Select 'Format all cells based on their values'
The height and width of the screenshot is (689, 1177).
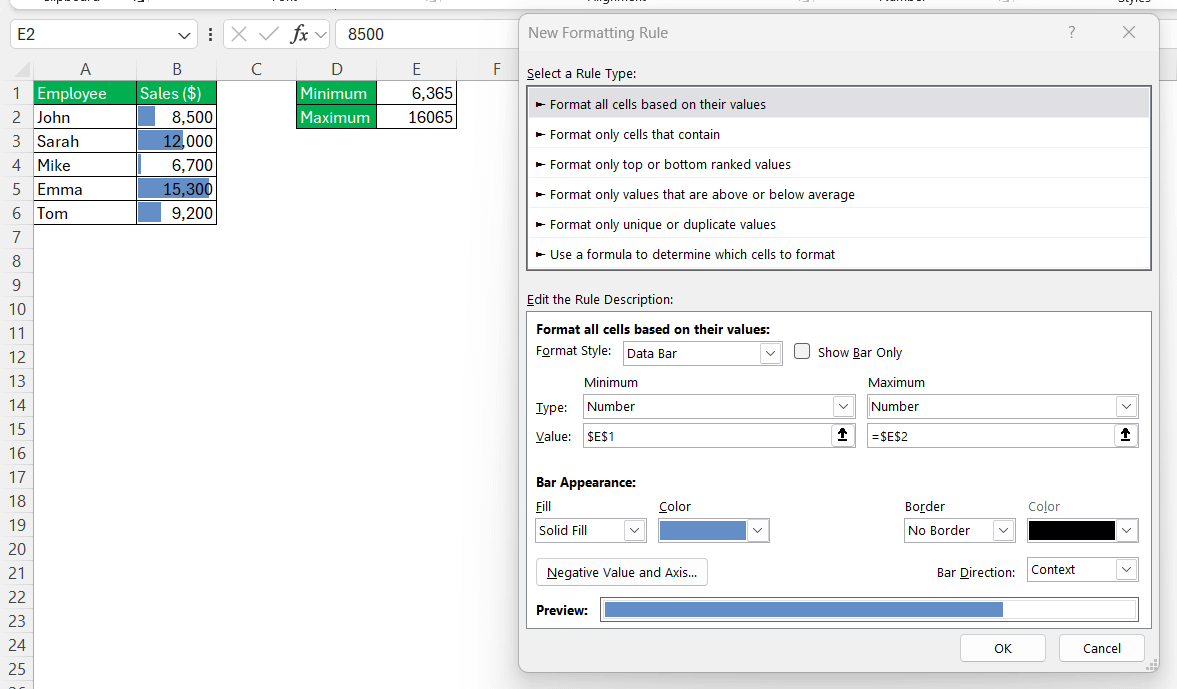coord(838,104)
